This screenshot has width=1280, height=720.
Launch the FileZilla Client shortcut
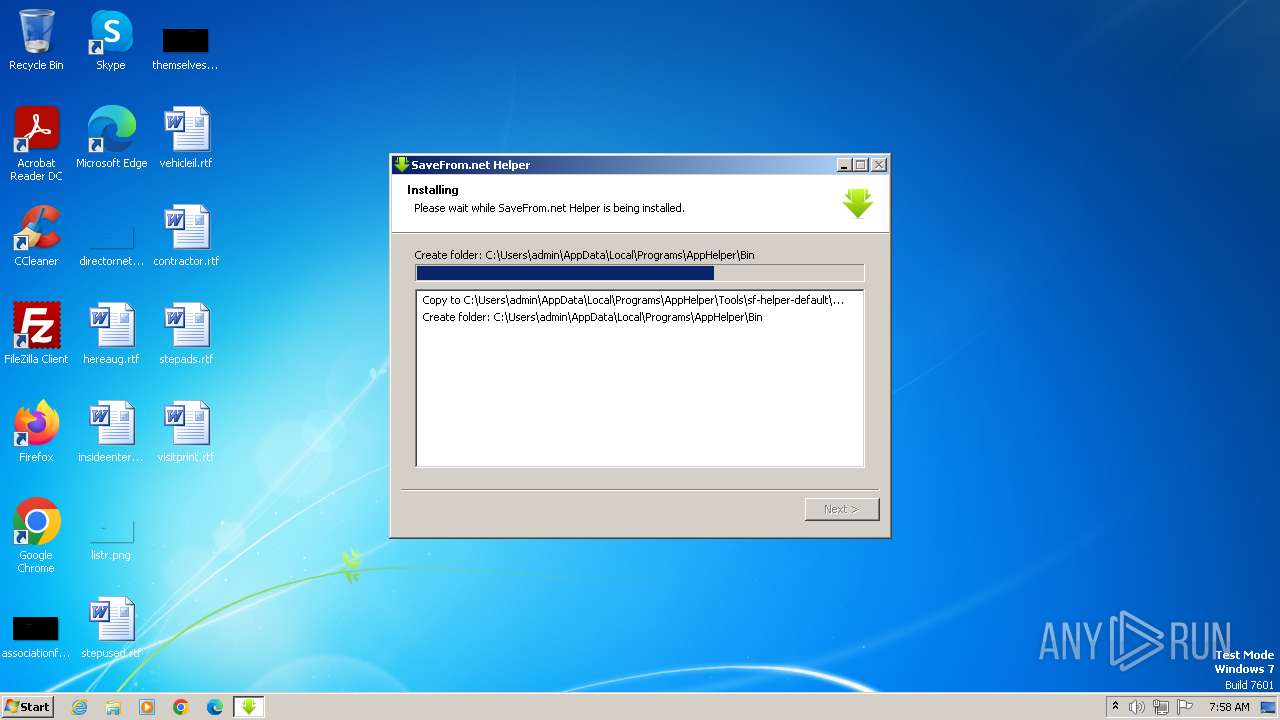(x=36, y=333)
